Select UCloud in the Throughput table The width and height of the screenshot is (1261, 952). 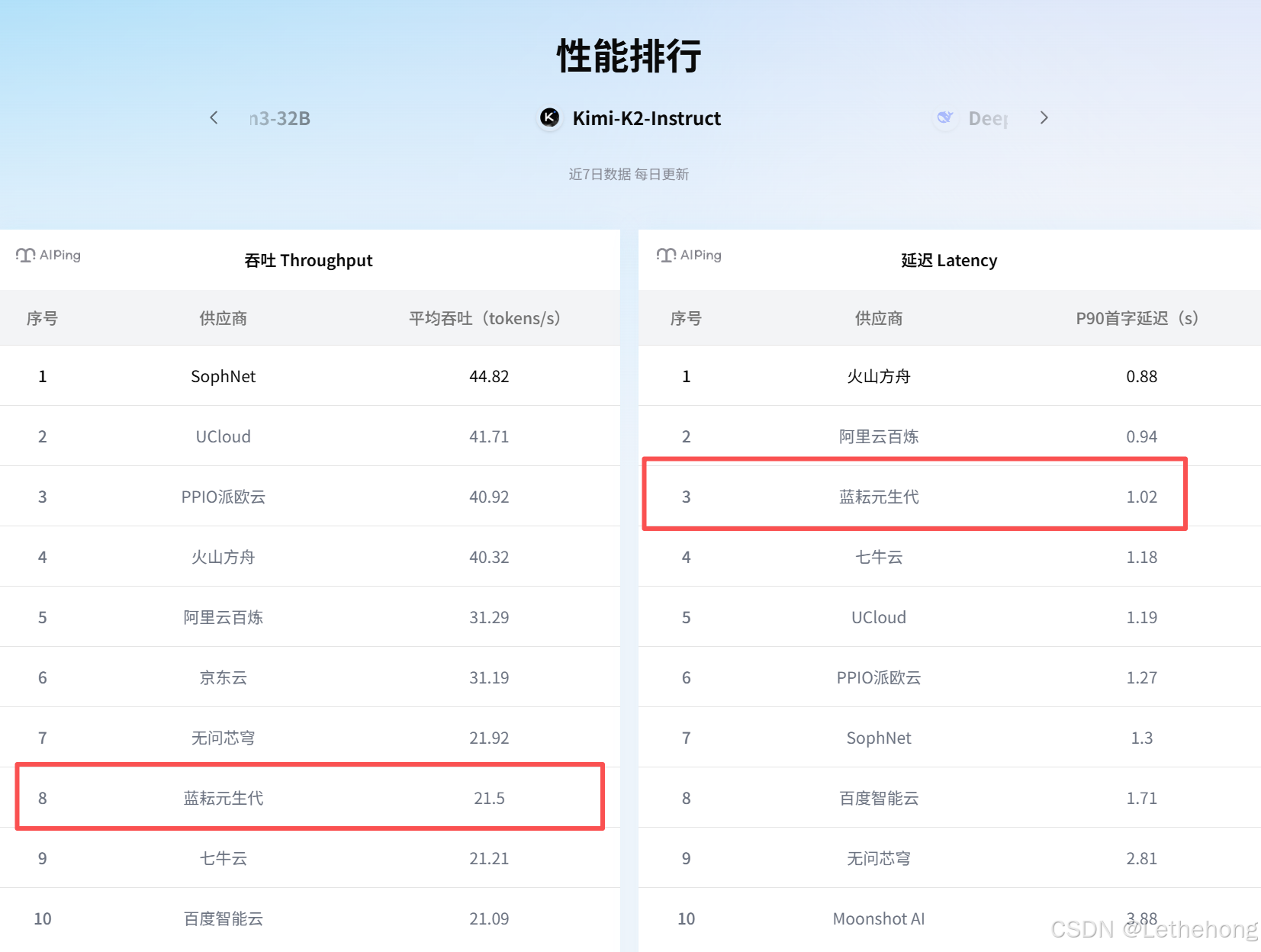click(223, 436)
